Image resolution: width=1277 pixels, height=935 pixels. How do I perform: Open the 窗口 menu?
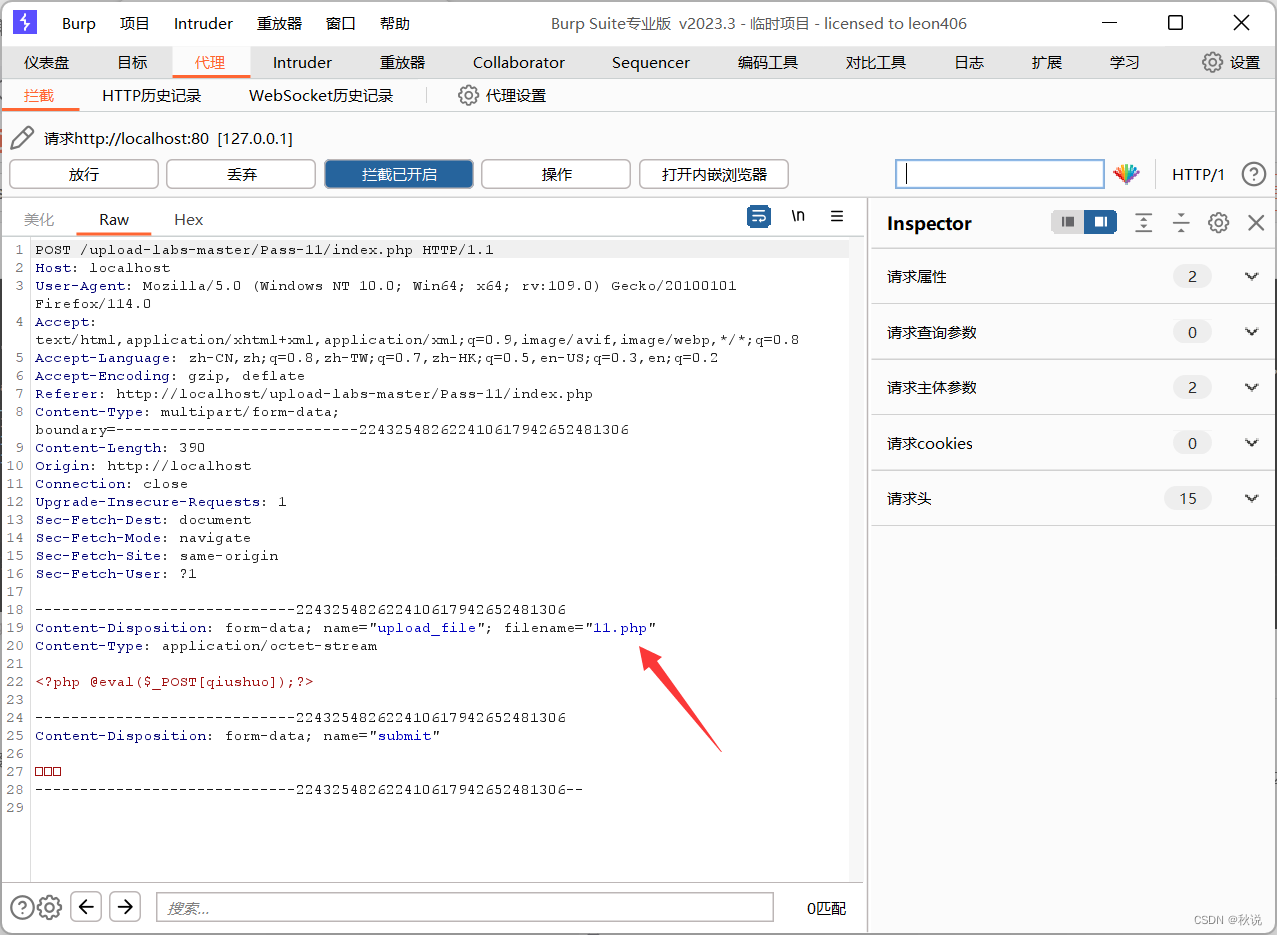pyautogui.click(x=341, y=24)
